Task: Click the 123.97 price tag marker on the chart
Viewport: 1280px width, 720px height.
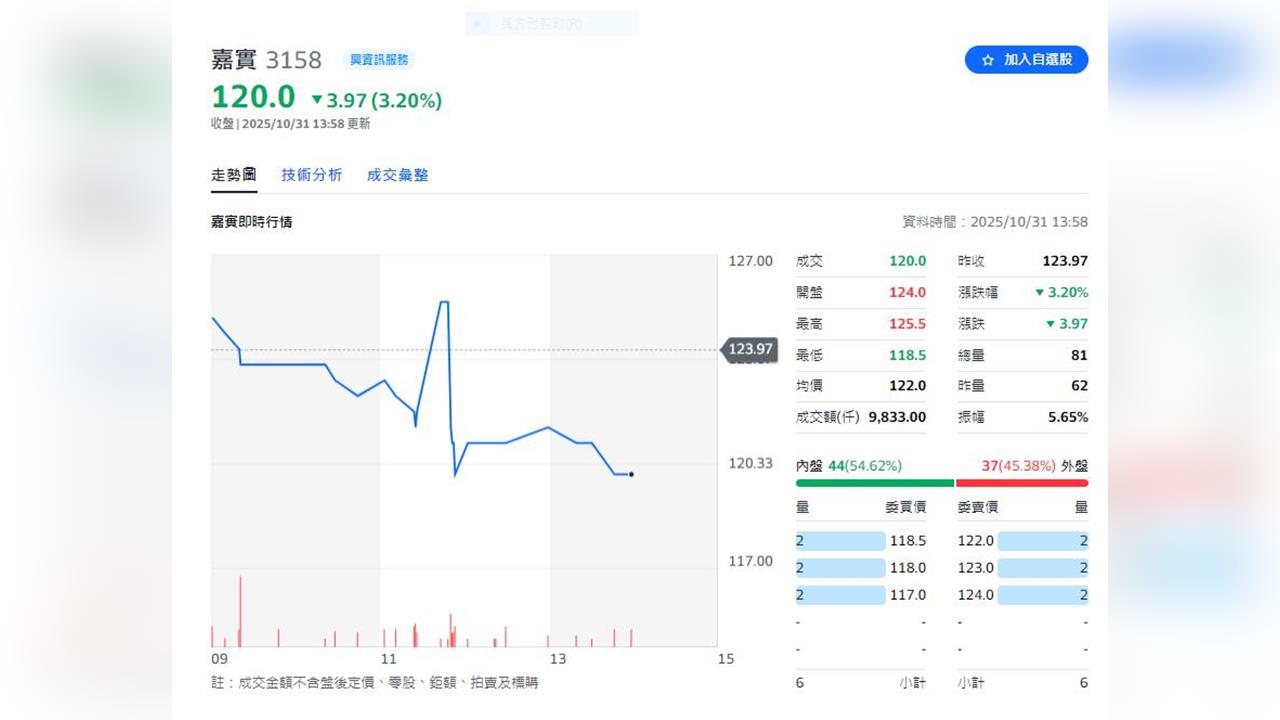Action: [748, 350]
